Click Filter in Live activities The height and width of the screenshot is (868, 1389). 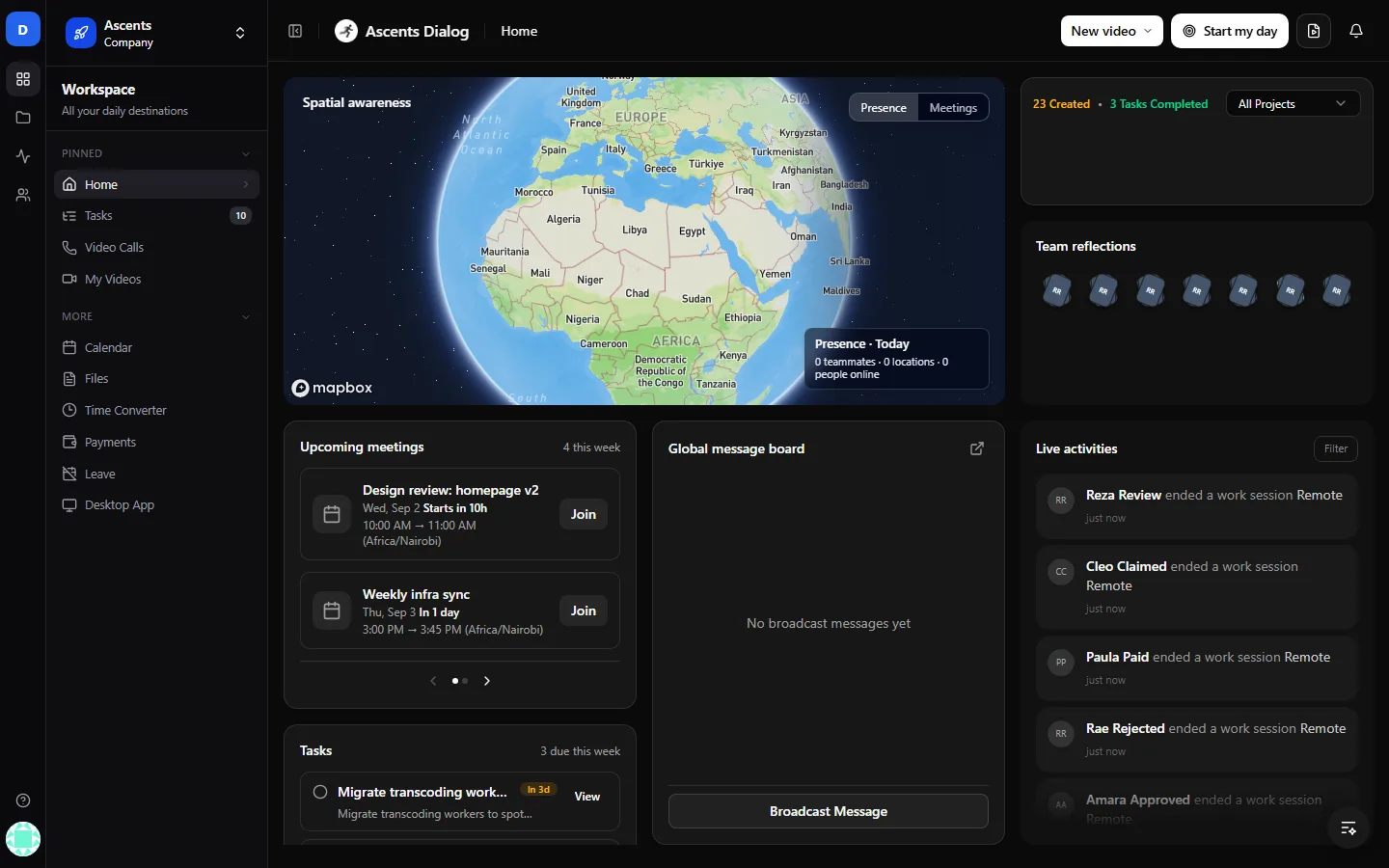1336,448
